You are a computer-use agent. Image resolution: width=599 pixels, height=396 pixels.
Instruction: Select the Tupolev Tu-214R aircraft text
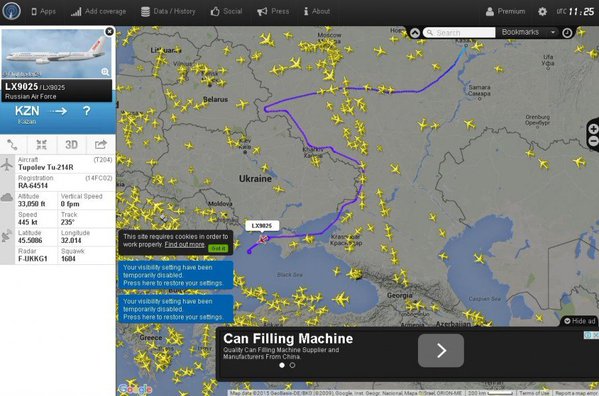click(x=45, y=167)
